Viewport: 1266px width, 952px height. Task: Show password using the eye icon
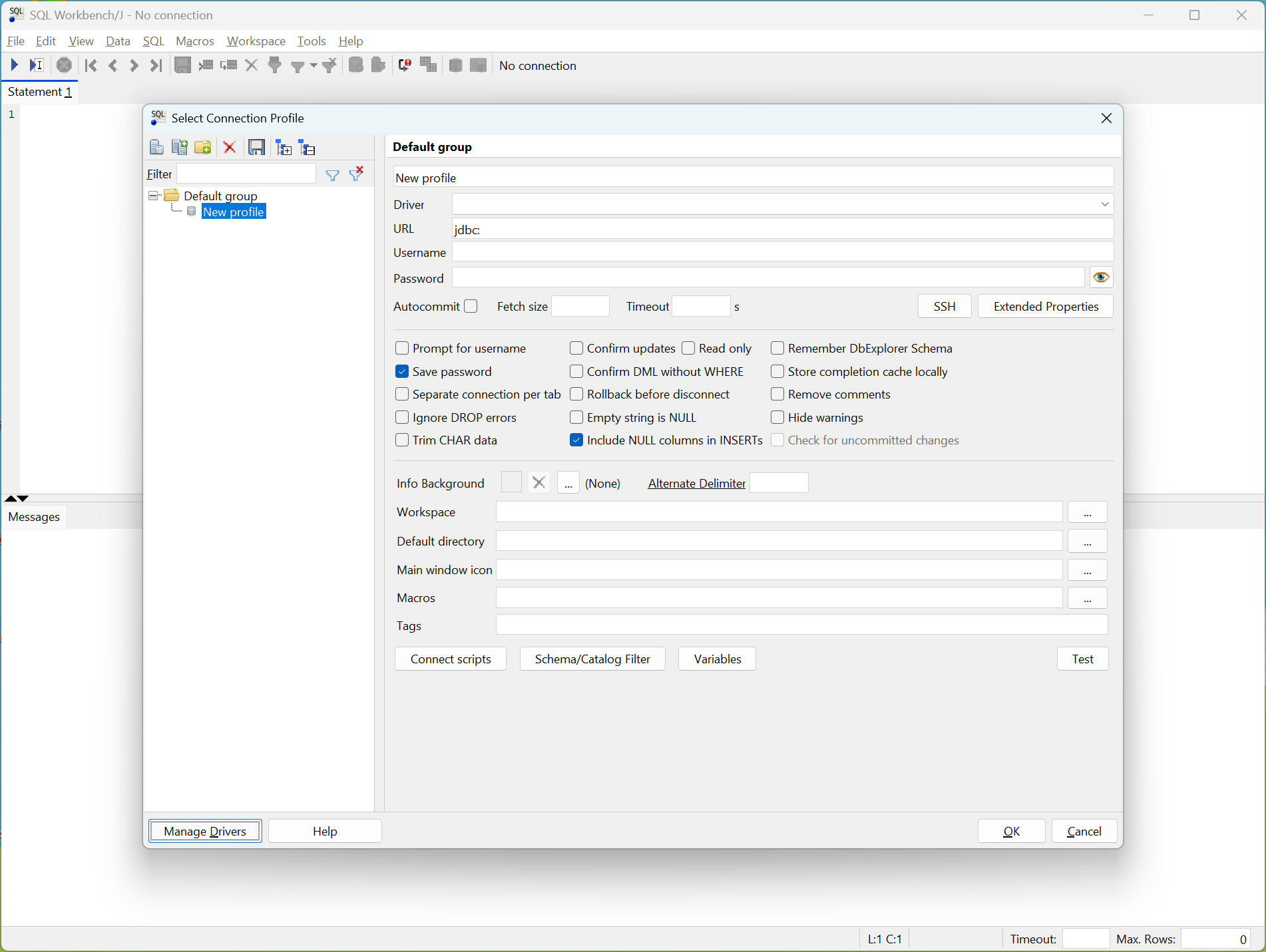(x=1102, y=277)
